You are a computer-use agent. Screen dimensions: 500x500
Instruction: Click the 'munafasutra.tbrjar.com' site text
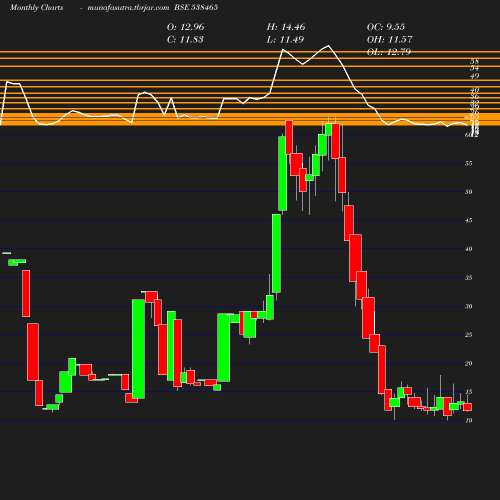(x=128, y=7)
